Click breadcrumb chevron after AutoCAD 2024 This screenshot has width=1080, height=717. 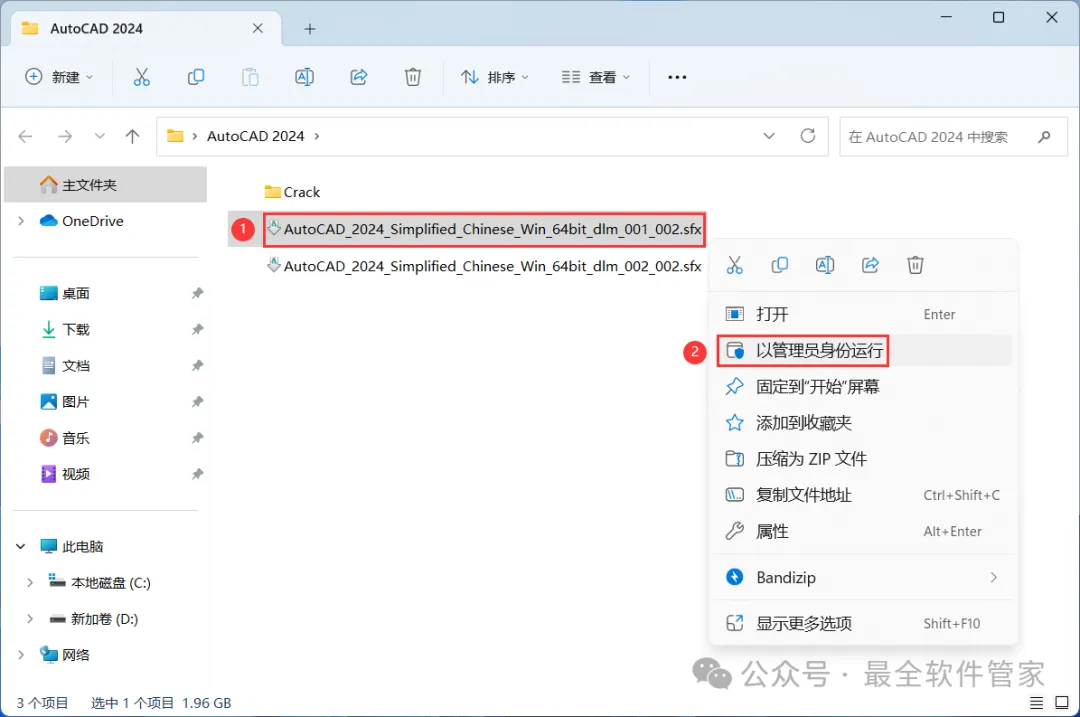tap(317, 136)
